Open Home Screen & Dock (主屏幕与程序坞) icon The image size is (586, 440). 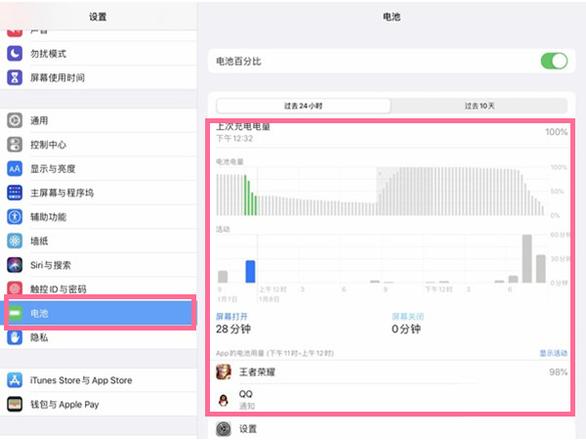[x=15, y=193]
